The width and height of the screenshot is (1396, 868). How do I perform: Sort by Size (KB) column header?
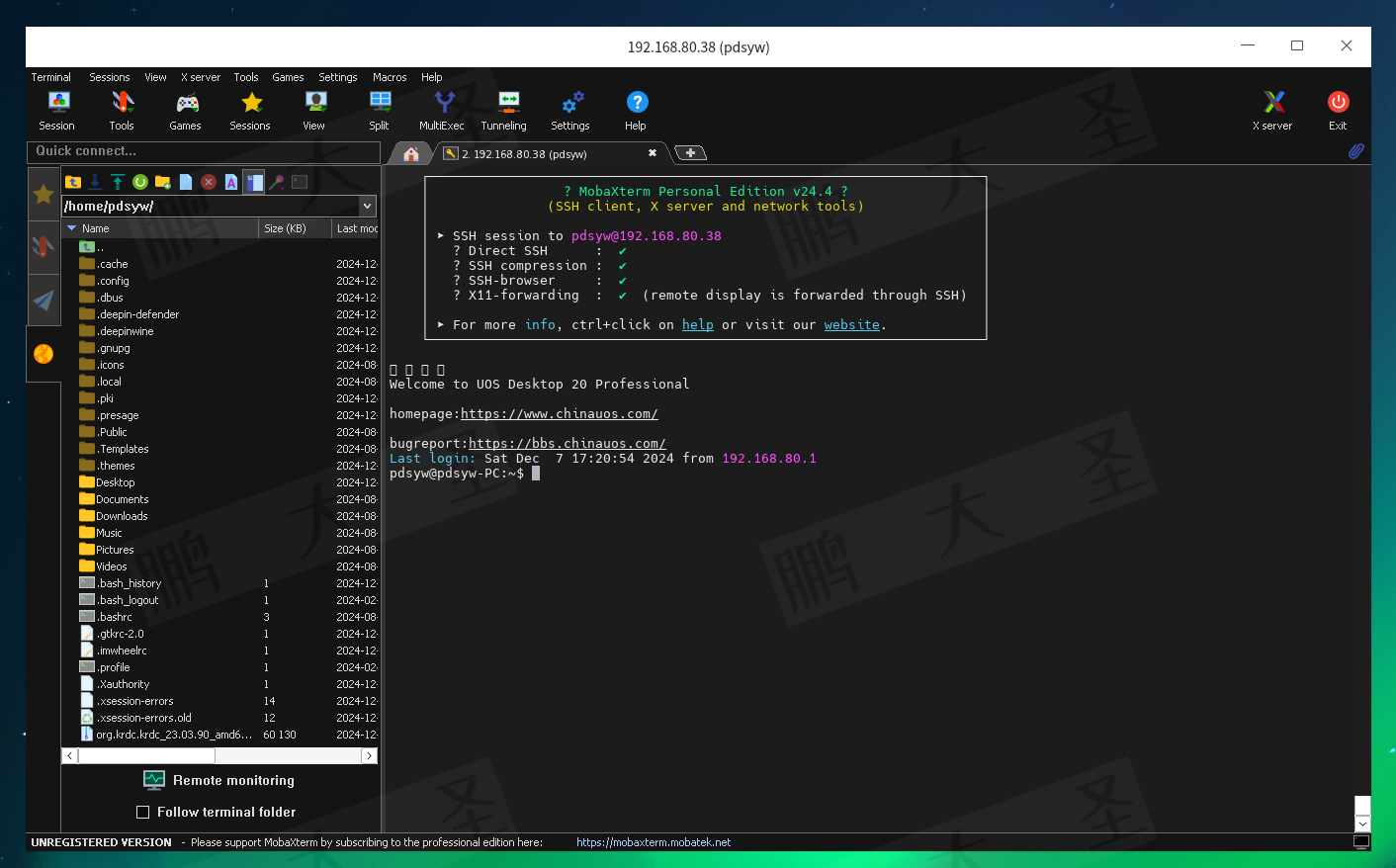[295, 228]
